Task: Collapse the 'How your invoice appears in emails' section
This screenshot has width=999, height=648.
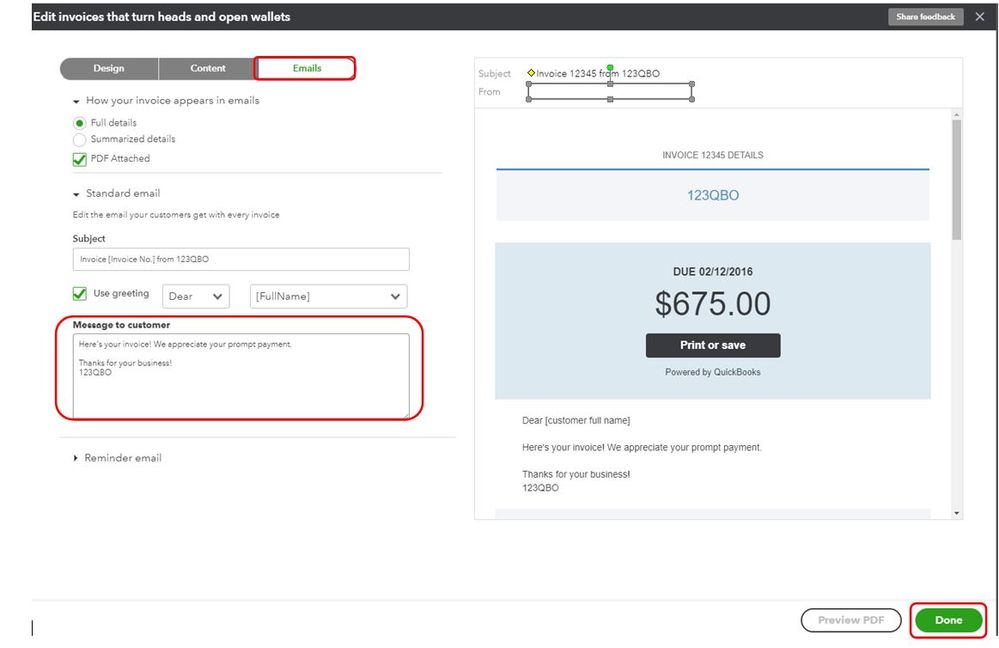Action: coord(76,101)
